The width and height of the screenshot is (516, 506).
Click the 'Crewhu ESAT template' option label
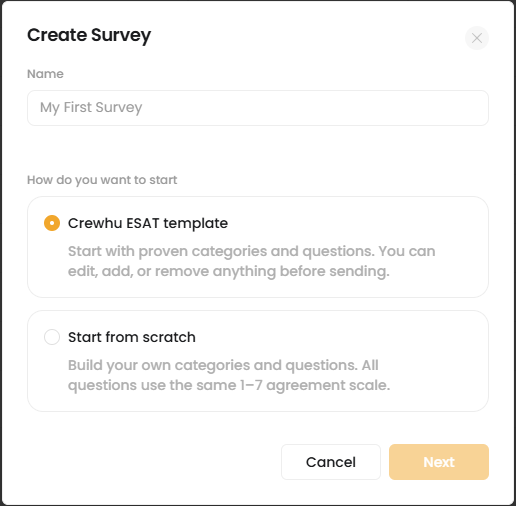148,223
